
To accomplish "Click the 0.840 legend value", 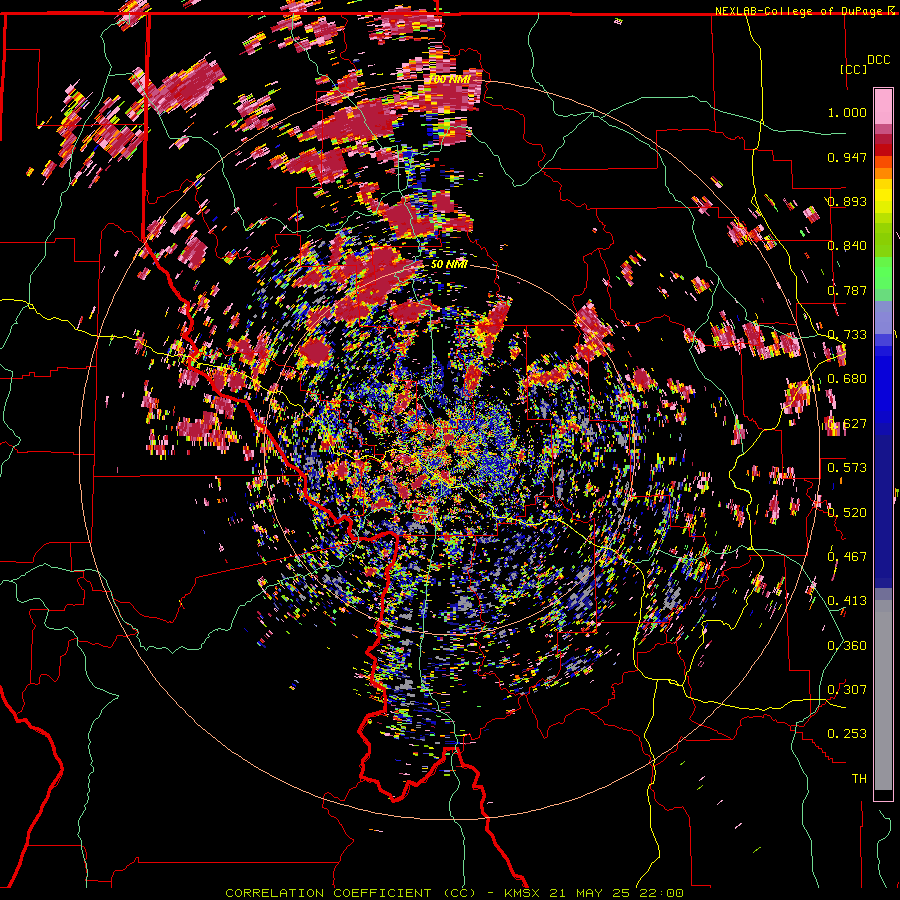I will (847, 246).
